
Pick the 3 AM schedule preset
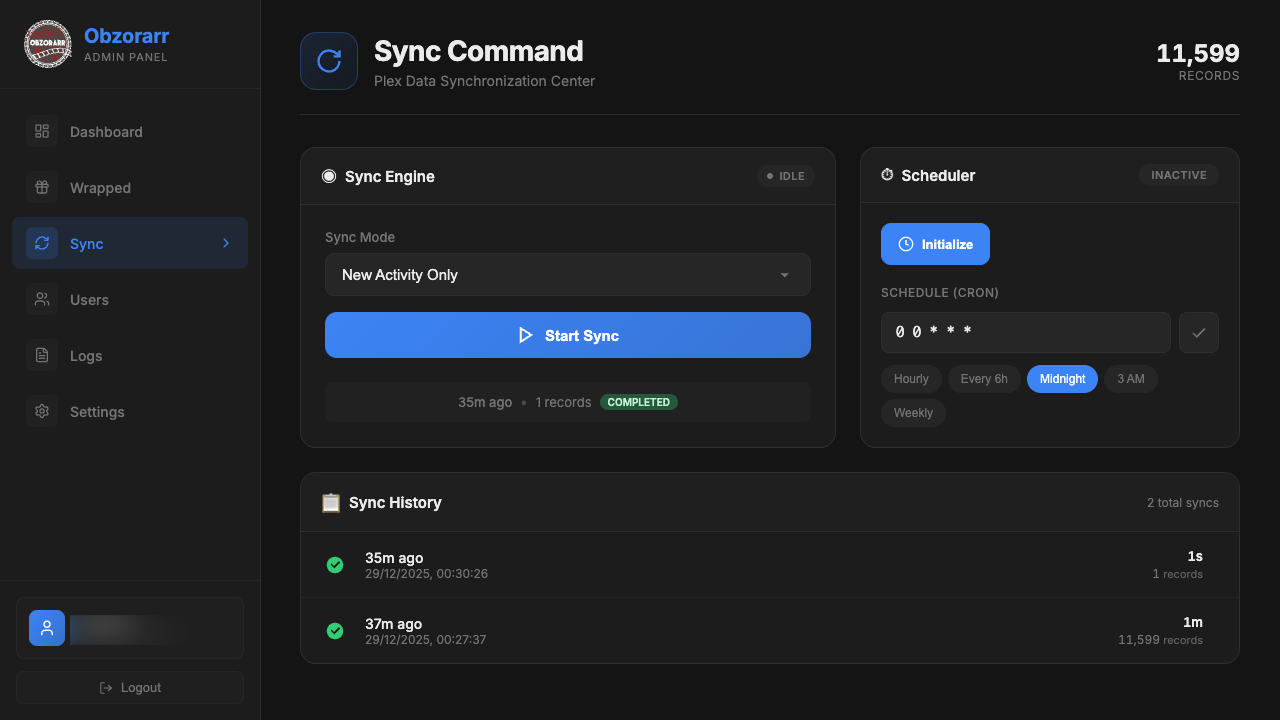(x=1131, y=379)
